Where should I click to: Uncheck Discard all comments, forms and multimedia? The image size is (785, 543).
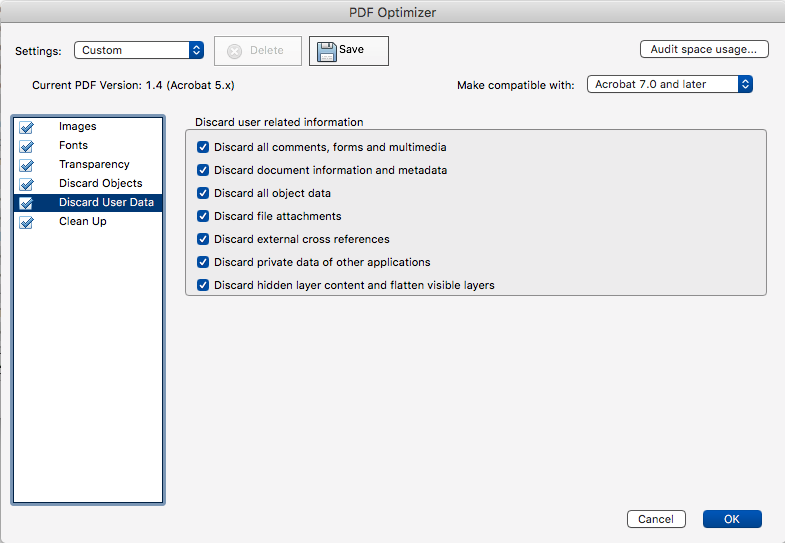(203, 147)
